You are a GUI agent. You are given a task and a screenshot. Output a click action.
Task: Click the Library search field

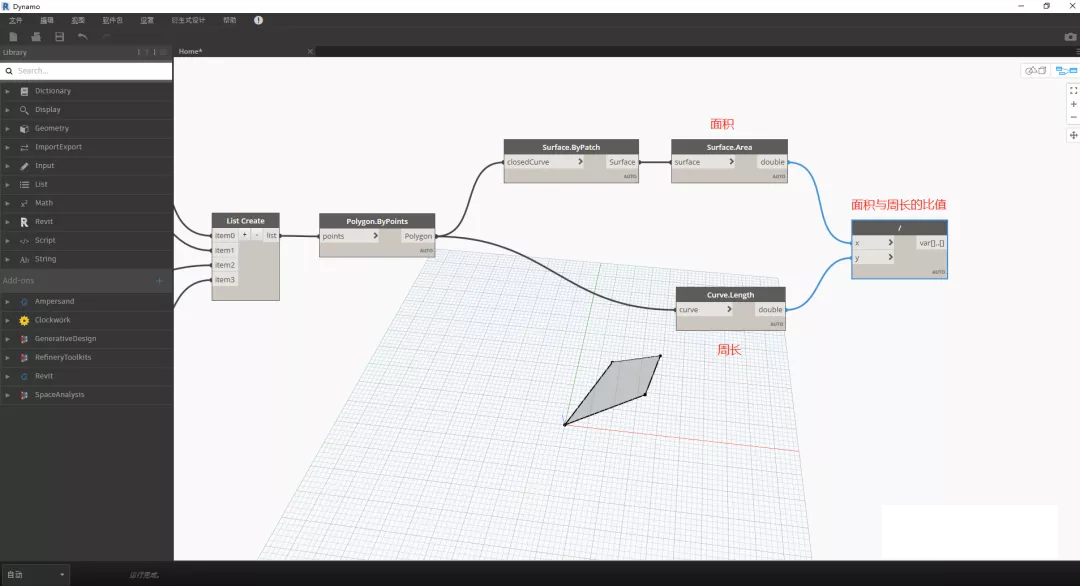(x=86, y=71)
